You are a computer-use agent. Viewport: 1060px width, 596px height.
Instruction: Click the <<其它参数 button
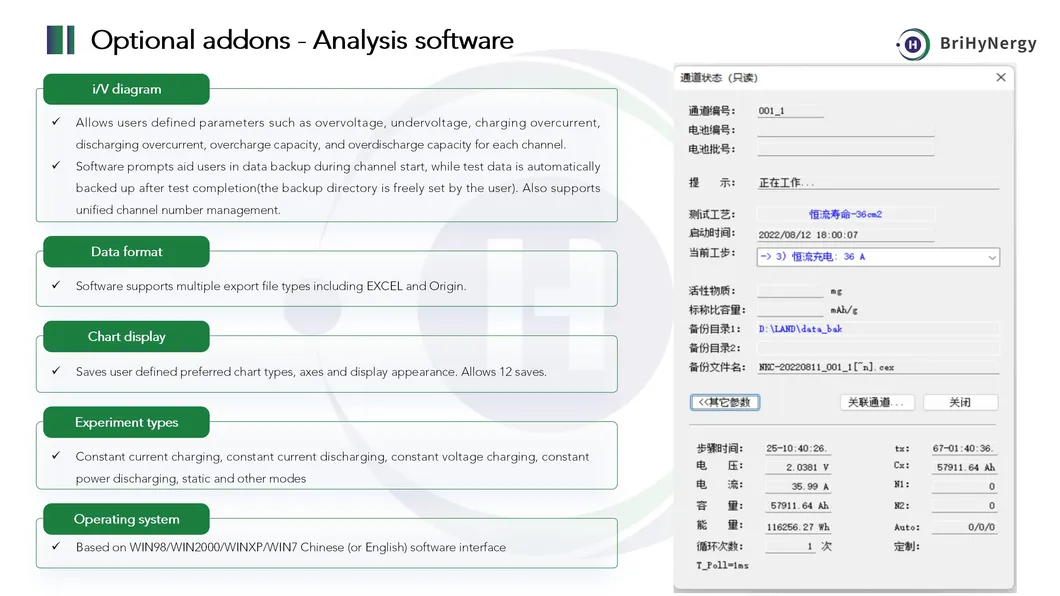[x=725, y=402]
